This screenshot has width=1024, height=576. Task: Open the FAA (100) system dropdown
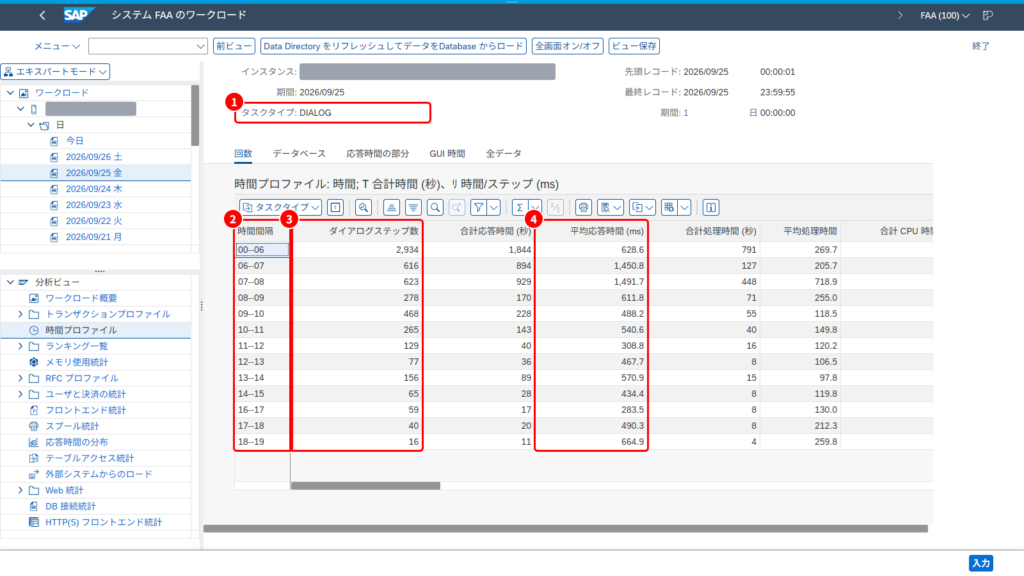click(x=944, y=15)
